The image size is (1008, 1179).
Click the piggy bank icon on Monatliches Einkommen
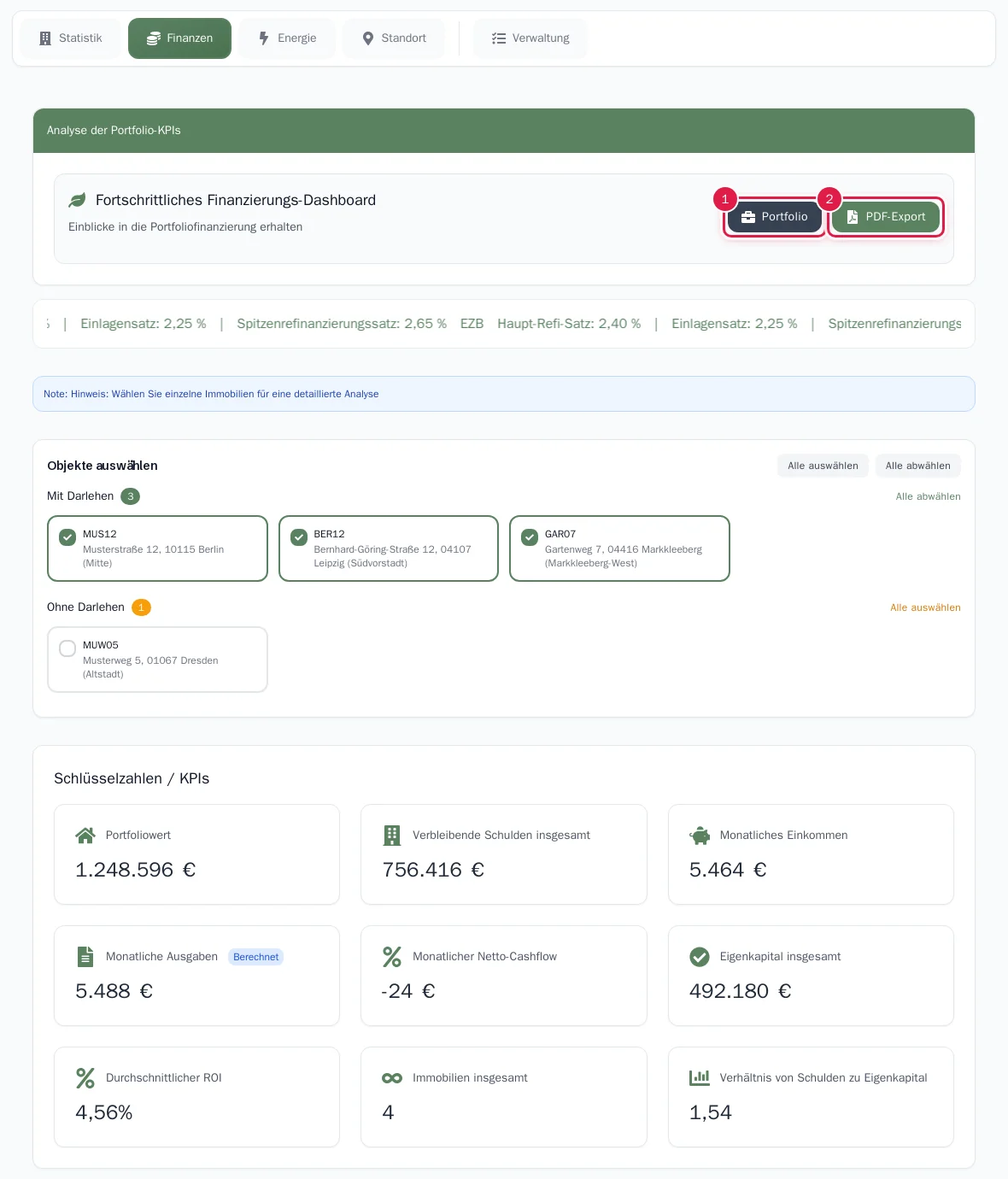[700, 836]
